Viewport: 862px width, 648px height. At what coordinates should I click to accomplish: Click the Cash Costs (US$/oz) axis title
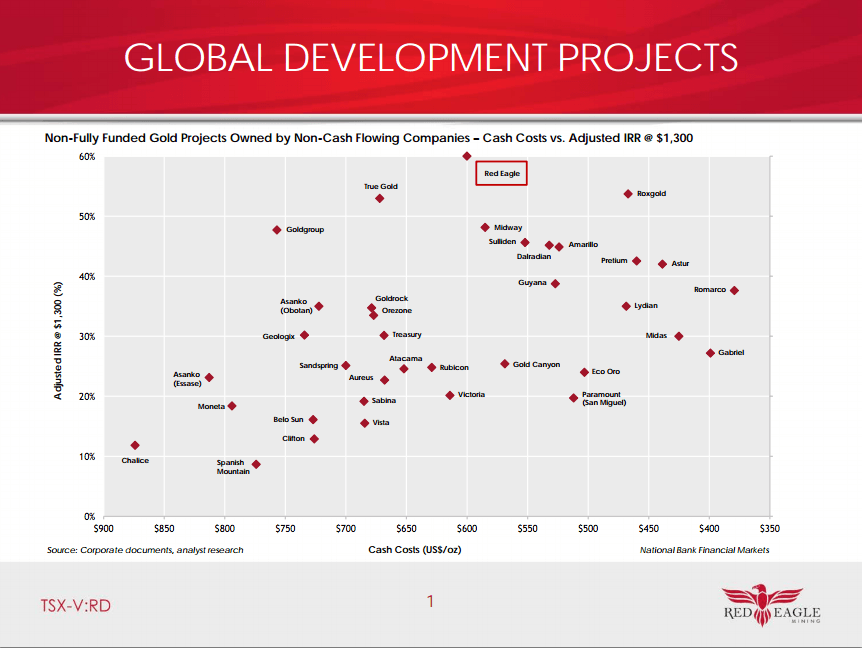pos(414,550)
